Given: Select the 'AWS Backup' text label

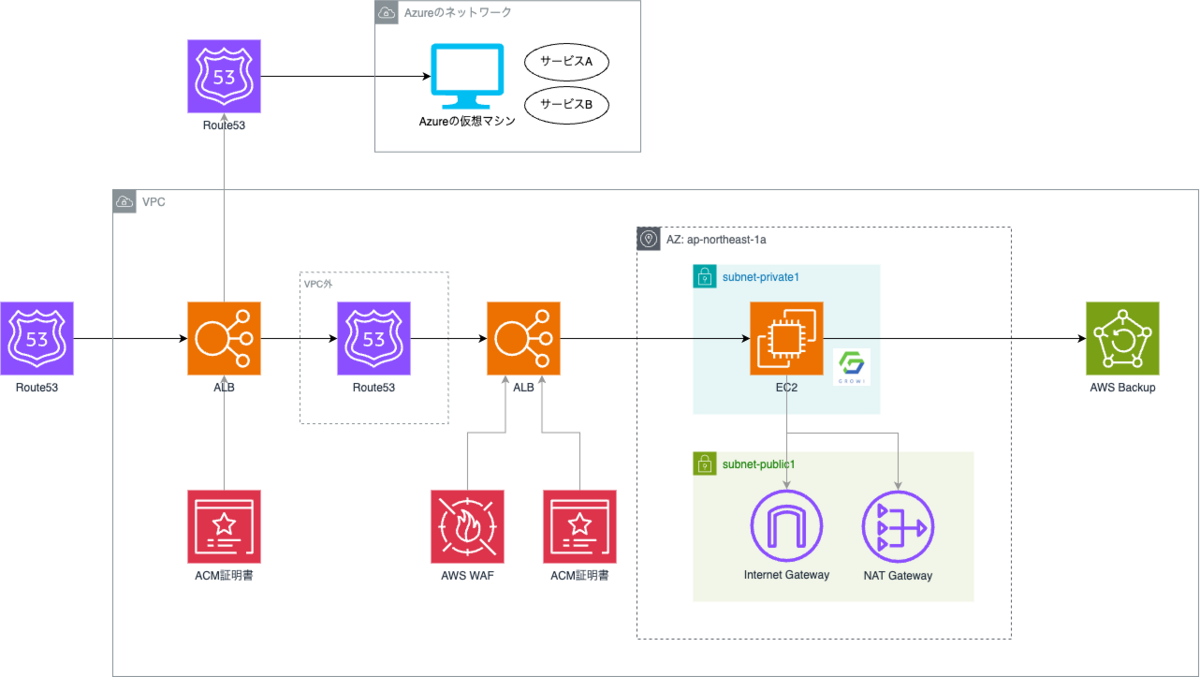Looking at the screenshot, I should 1122,388.
